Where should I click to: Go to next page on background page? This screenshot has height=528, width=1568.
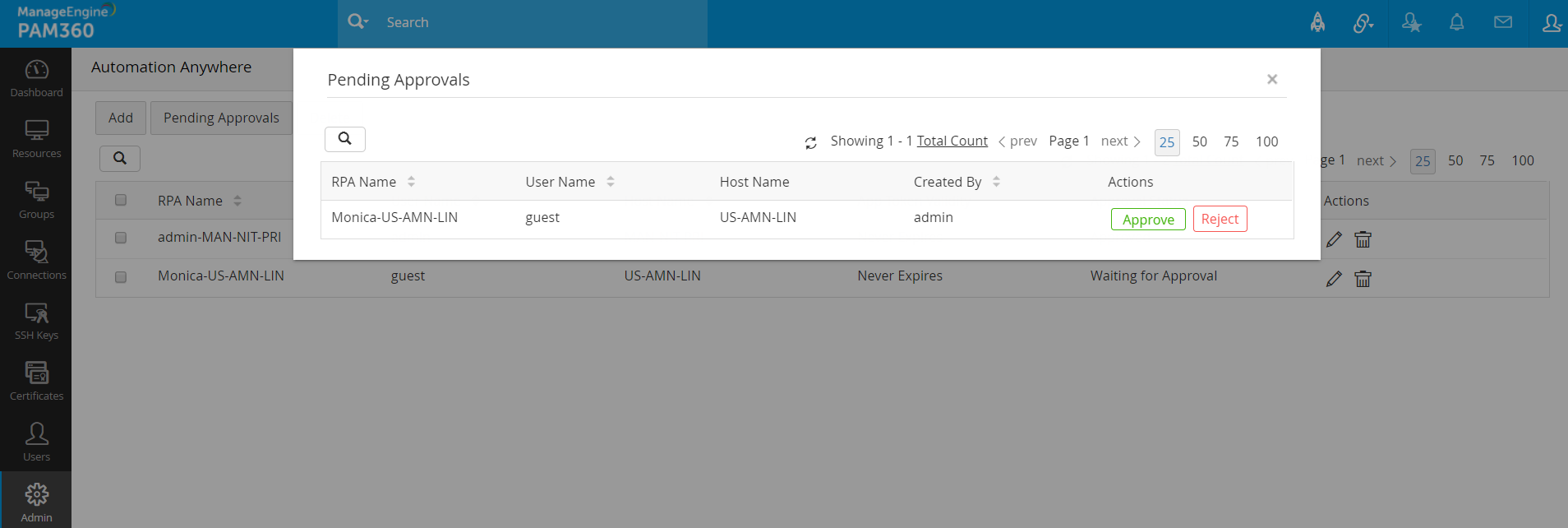(x=1377, y=160)
